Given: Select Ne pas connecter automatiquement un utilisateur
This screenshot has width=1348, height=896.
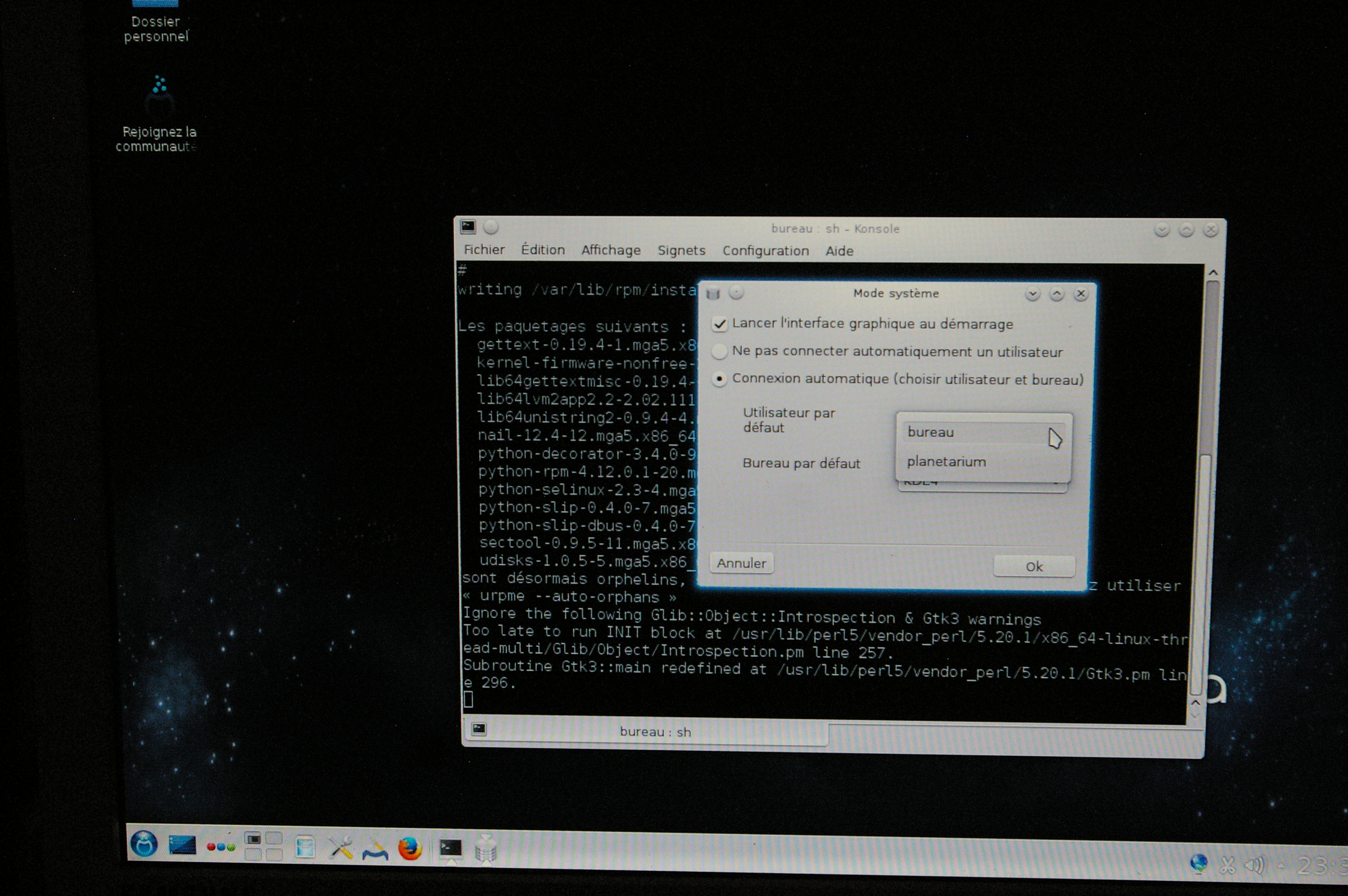Looking at the screenshot, I should point(719,351).
